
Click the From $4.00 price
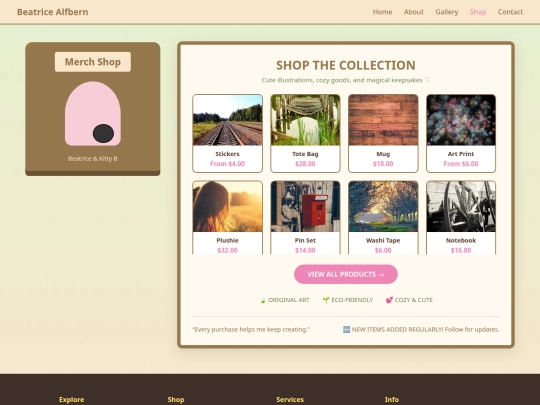point(227,164)
